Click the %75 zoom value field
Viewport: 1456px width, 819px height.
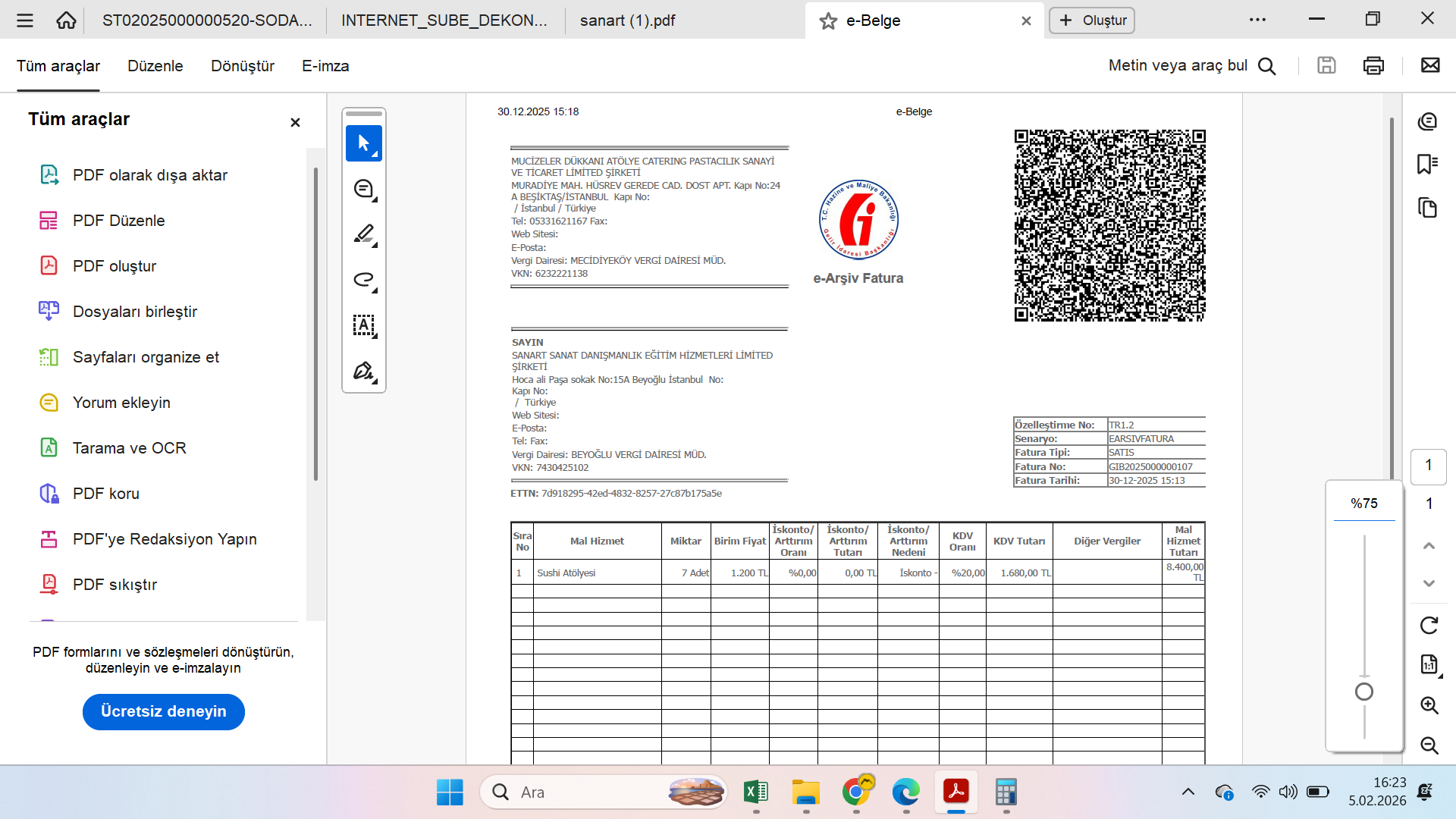pos(1363,504)
